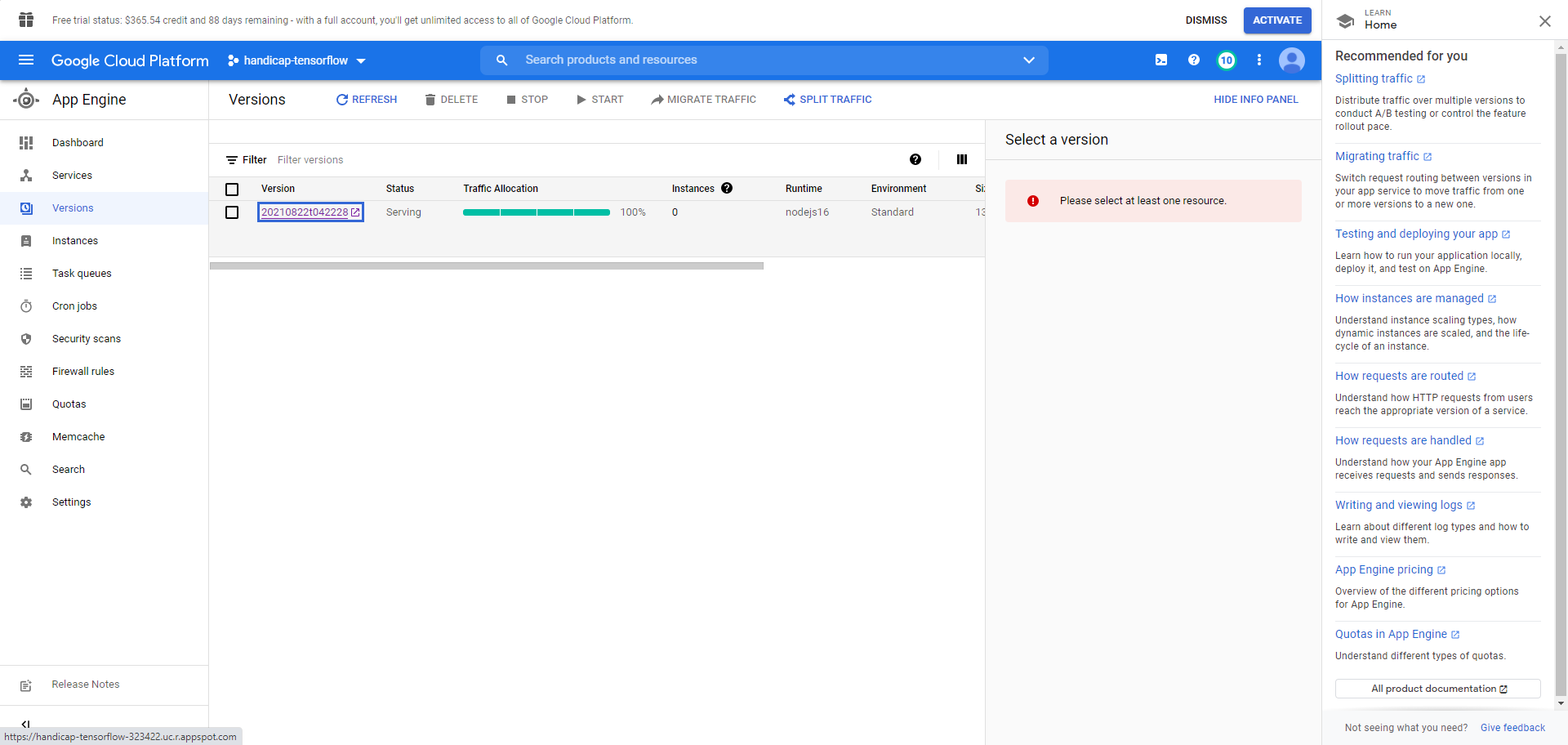Click the REFRESH button
Image resolution: width=1568 pixels, height=745 pixels.
(x=367, y=100)
